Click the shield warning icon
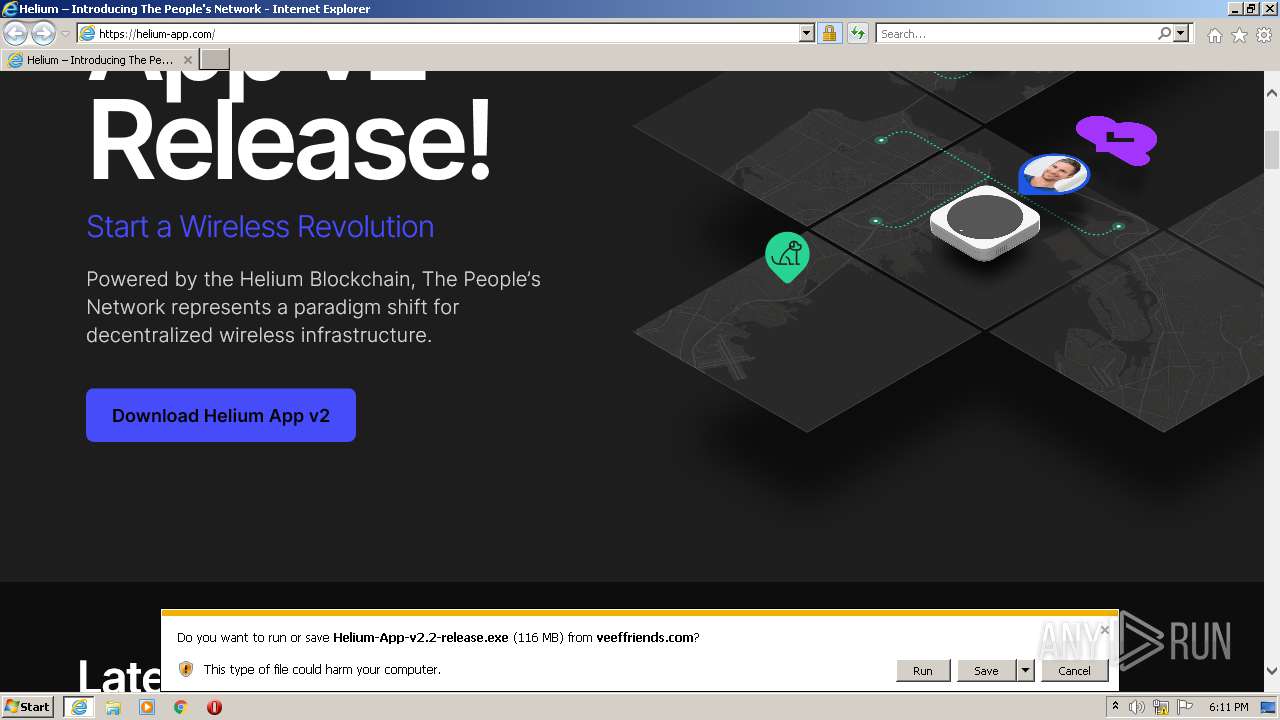1280x720 pixels. click(x=186, y=669)
